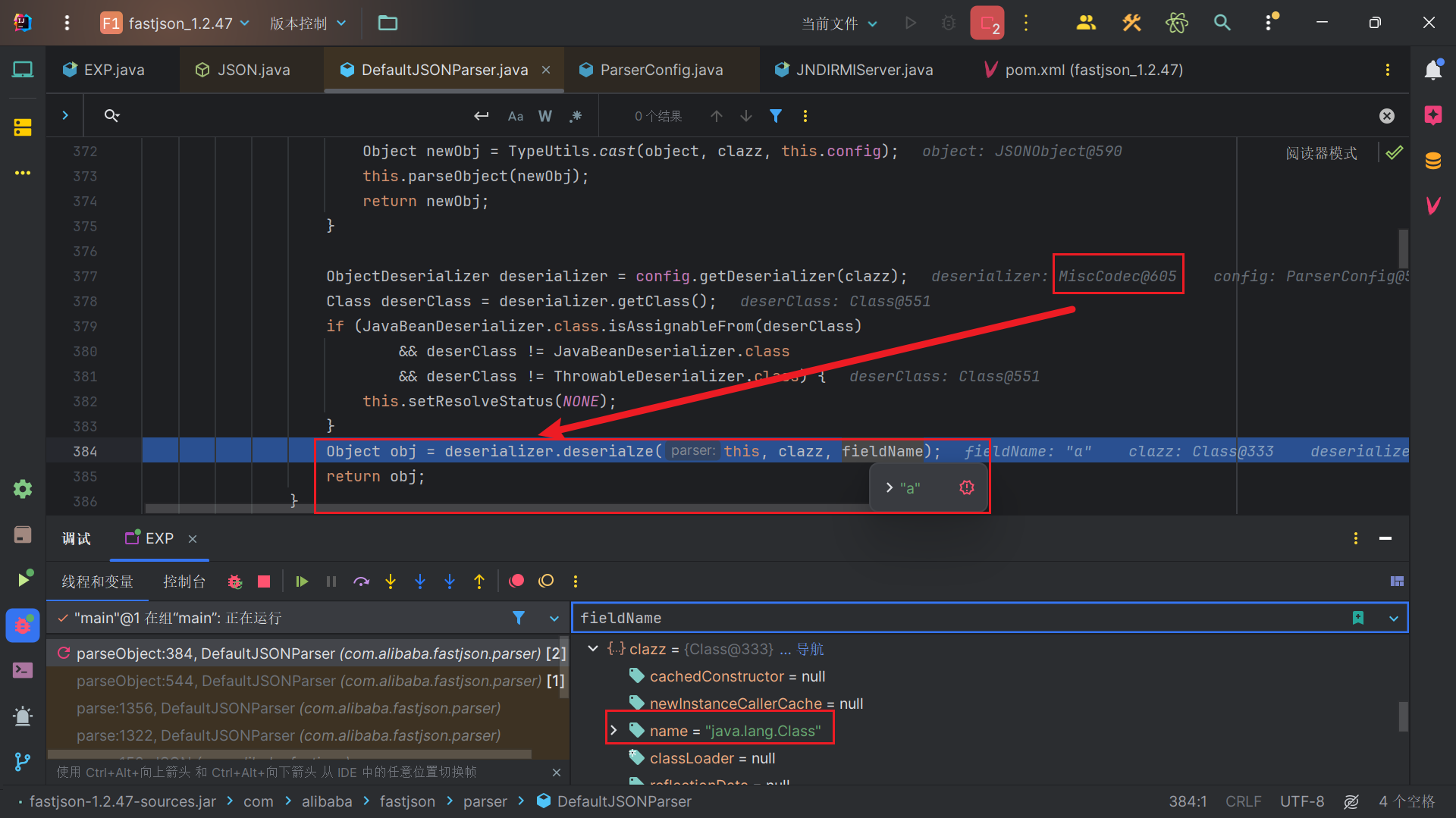
Task: Open the main thread selection dropdown
Action: point(554,619)
